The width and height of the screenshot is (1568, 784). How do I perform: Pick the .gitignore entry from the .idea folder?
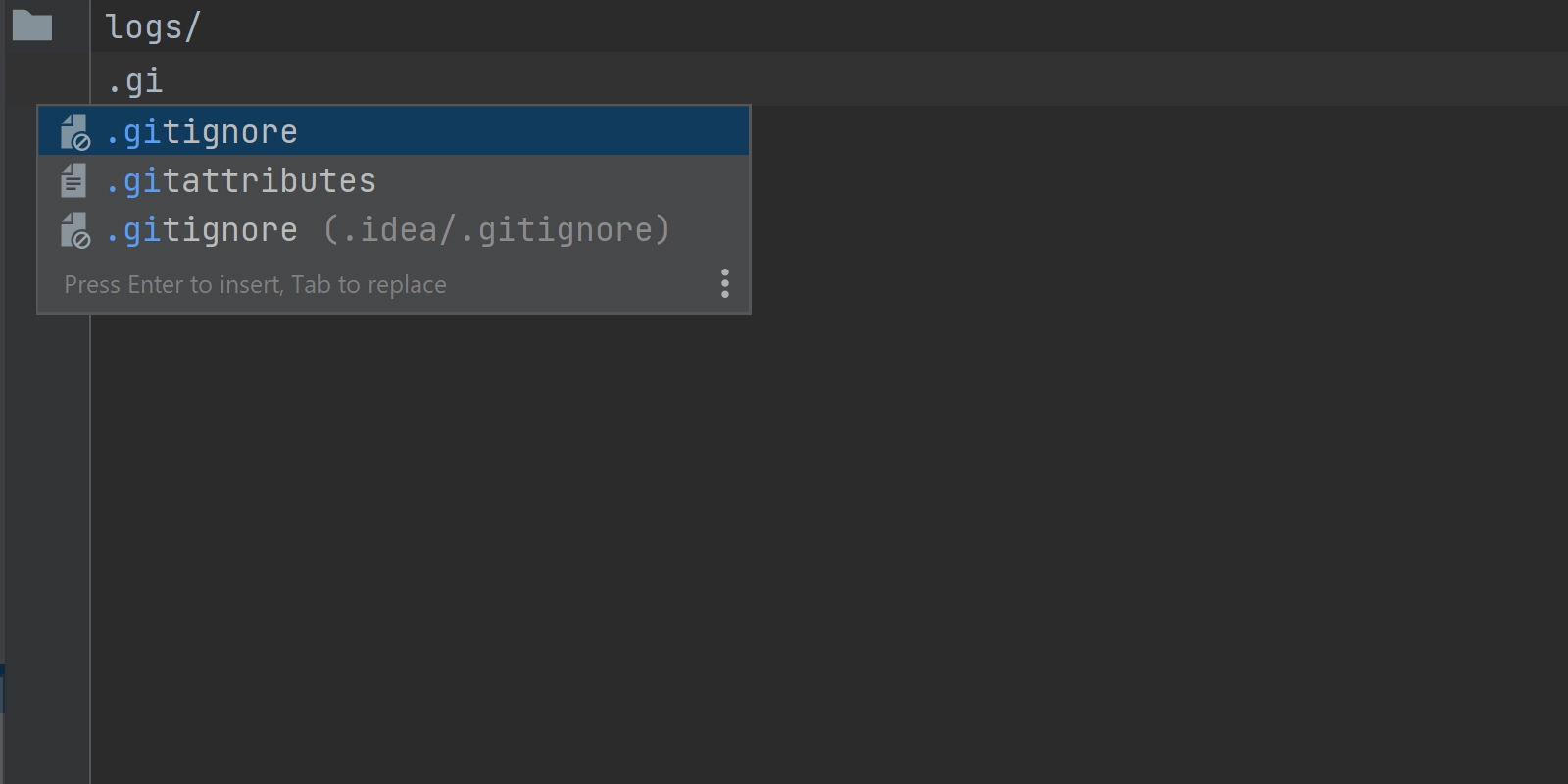pyautogui.click(x=394, y=229)
